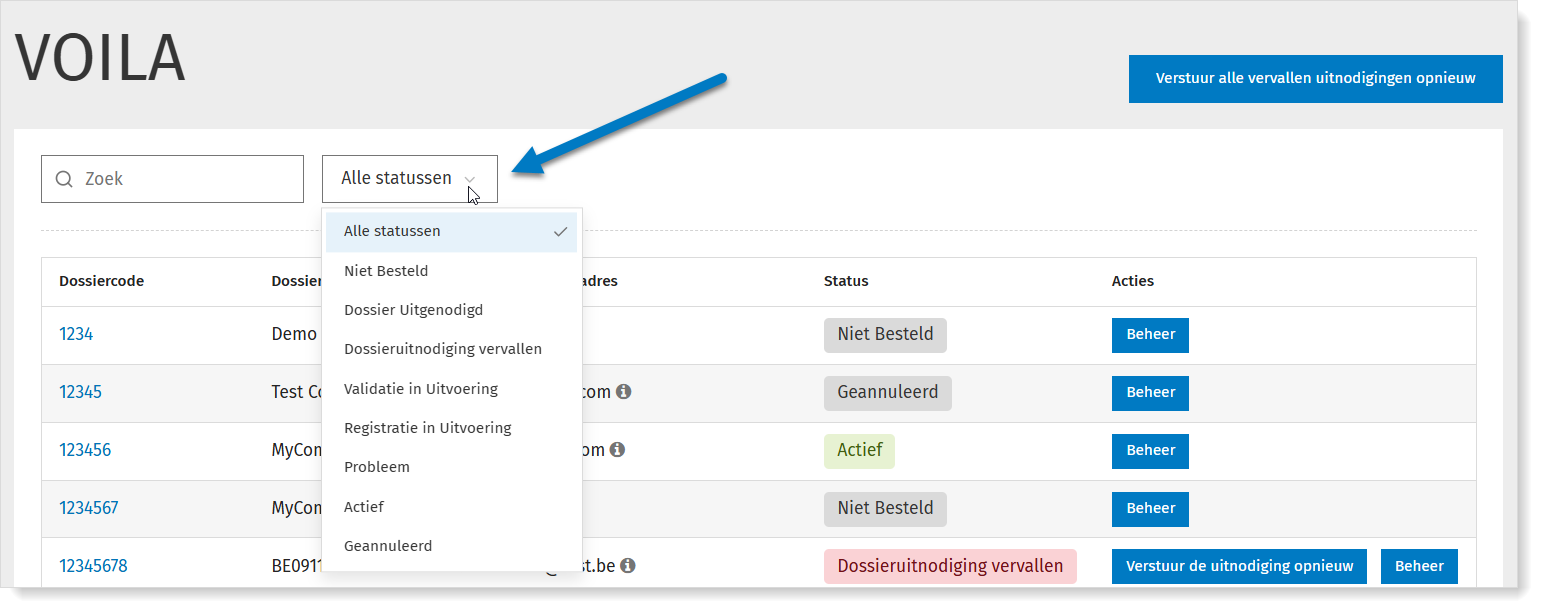This screenshot has height=611, width=1541.
Task: Pick the Dossieruitnodiging vervallen filter option
Action: (451, 349)
